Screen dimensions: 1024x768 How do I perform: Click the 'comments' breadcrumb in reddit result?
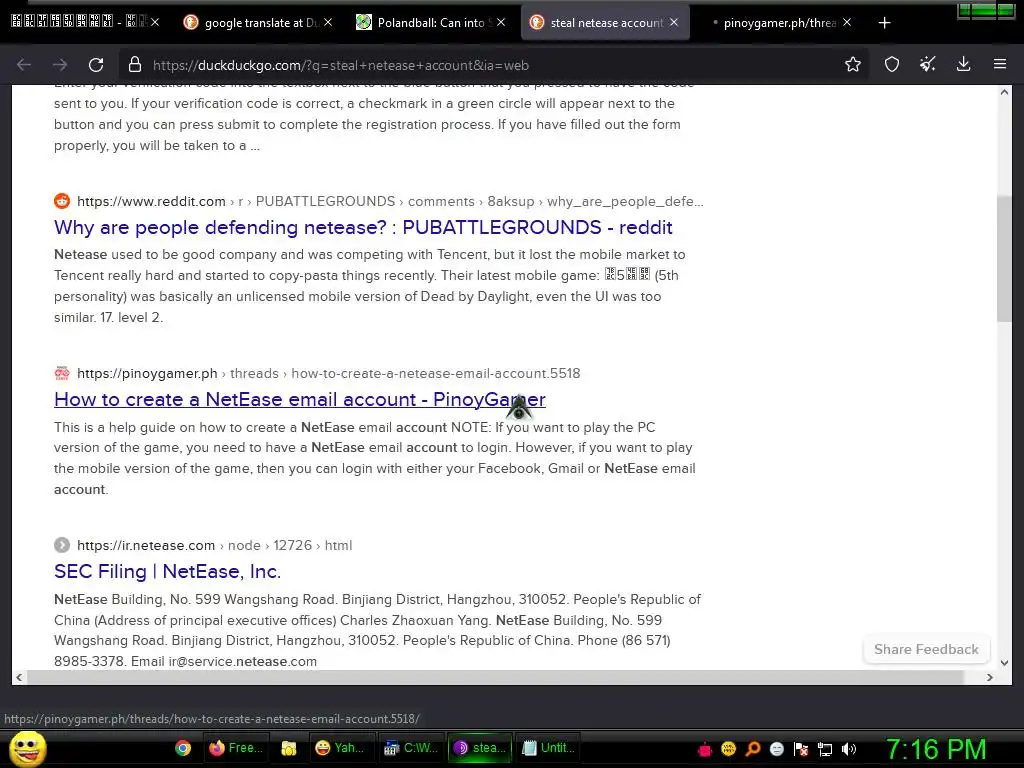pyautogui.click(x=441, y=201)
